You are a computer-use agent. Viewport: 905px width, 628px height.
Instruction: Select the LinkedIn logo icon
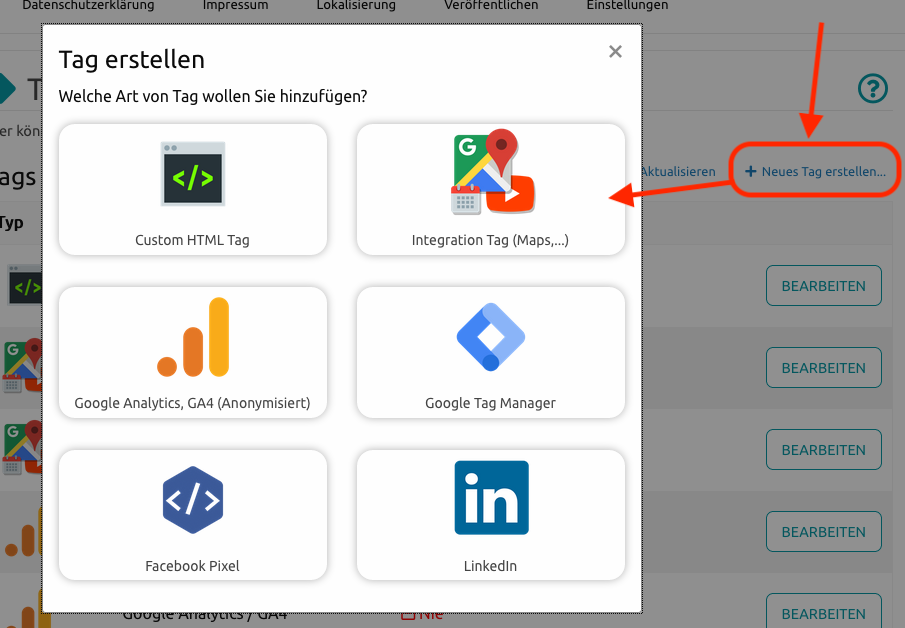click(490, 497)
